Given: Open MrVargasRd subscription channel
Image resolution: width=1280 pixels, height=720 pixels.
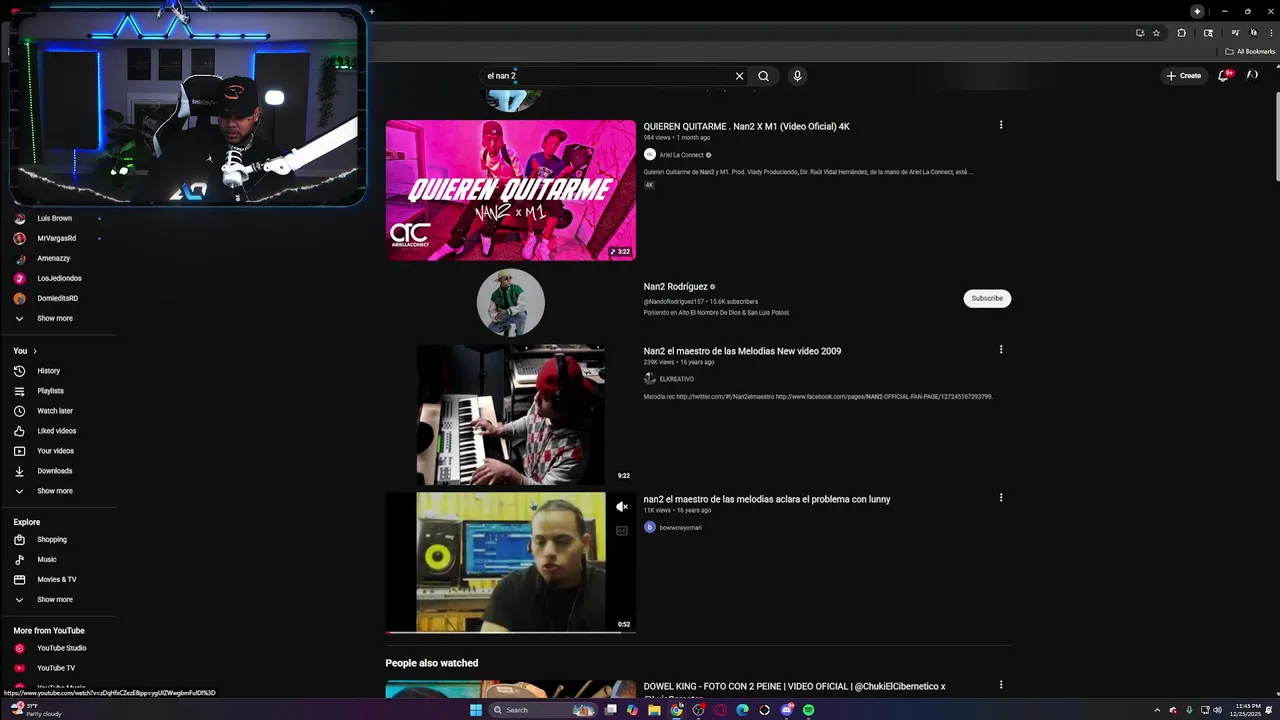Looking at the screenshot, I should click(x=58, y=238).
